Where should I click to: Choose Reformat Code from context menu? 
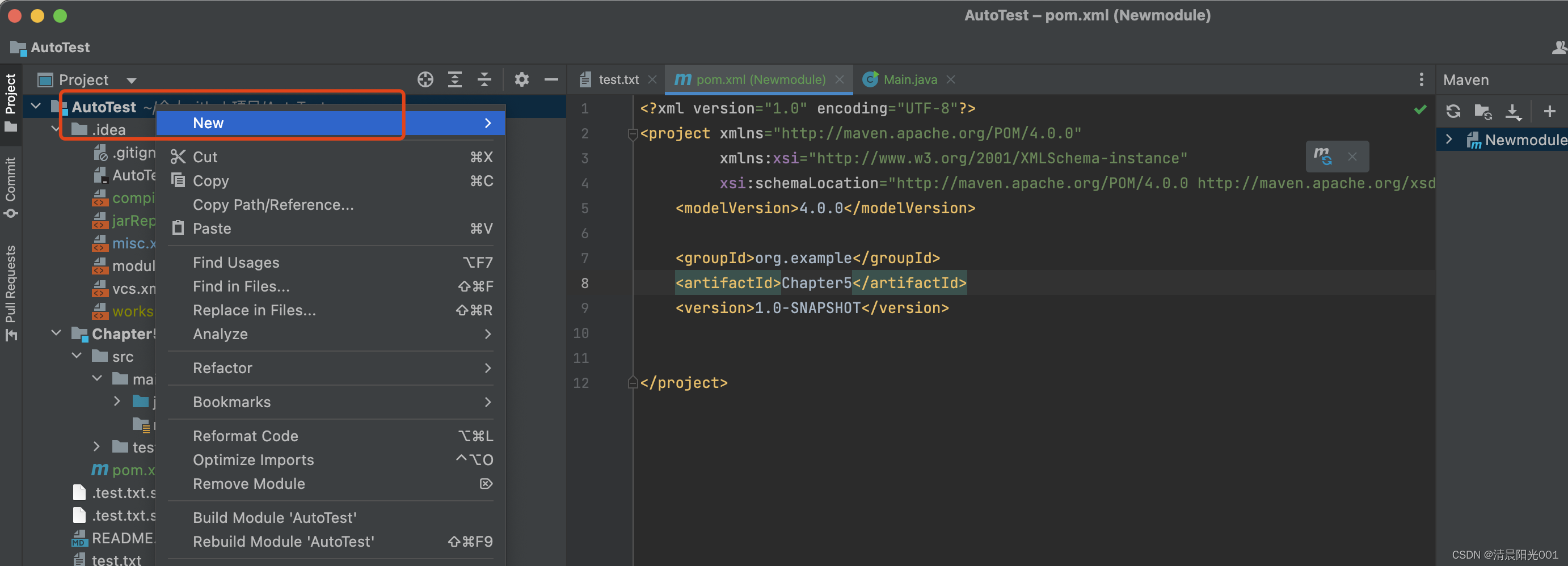[x=331, y=436]
